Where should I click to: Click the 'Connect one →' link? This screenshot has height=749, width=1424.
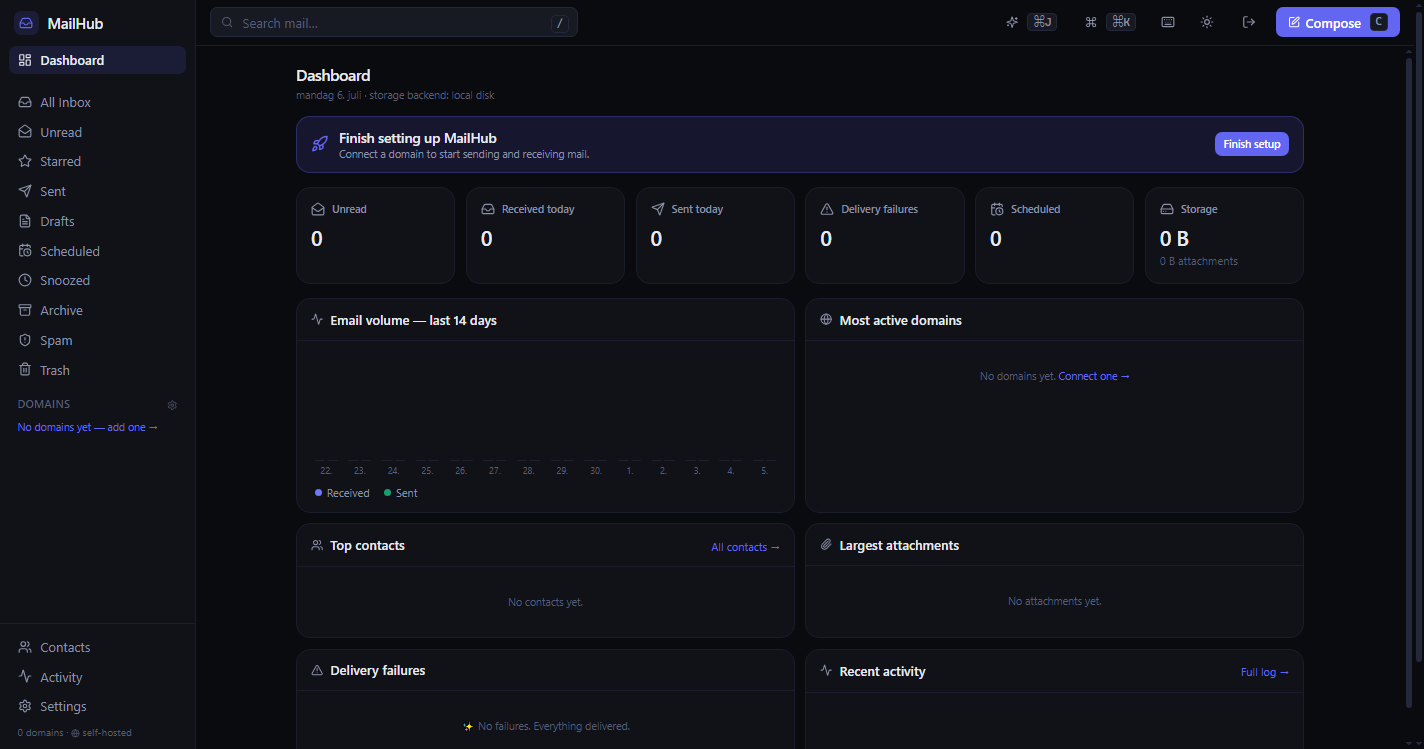pyautogui.click(x=1094, y=376)
